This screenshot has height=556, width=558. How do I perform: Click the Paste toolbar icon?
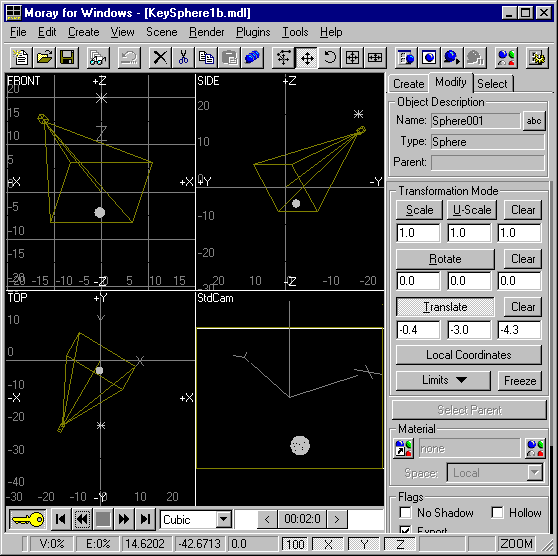coord(230,57)
